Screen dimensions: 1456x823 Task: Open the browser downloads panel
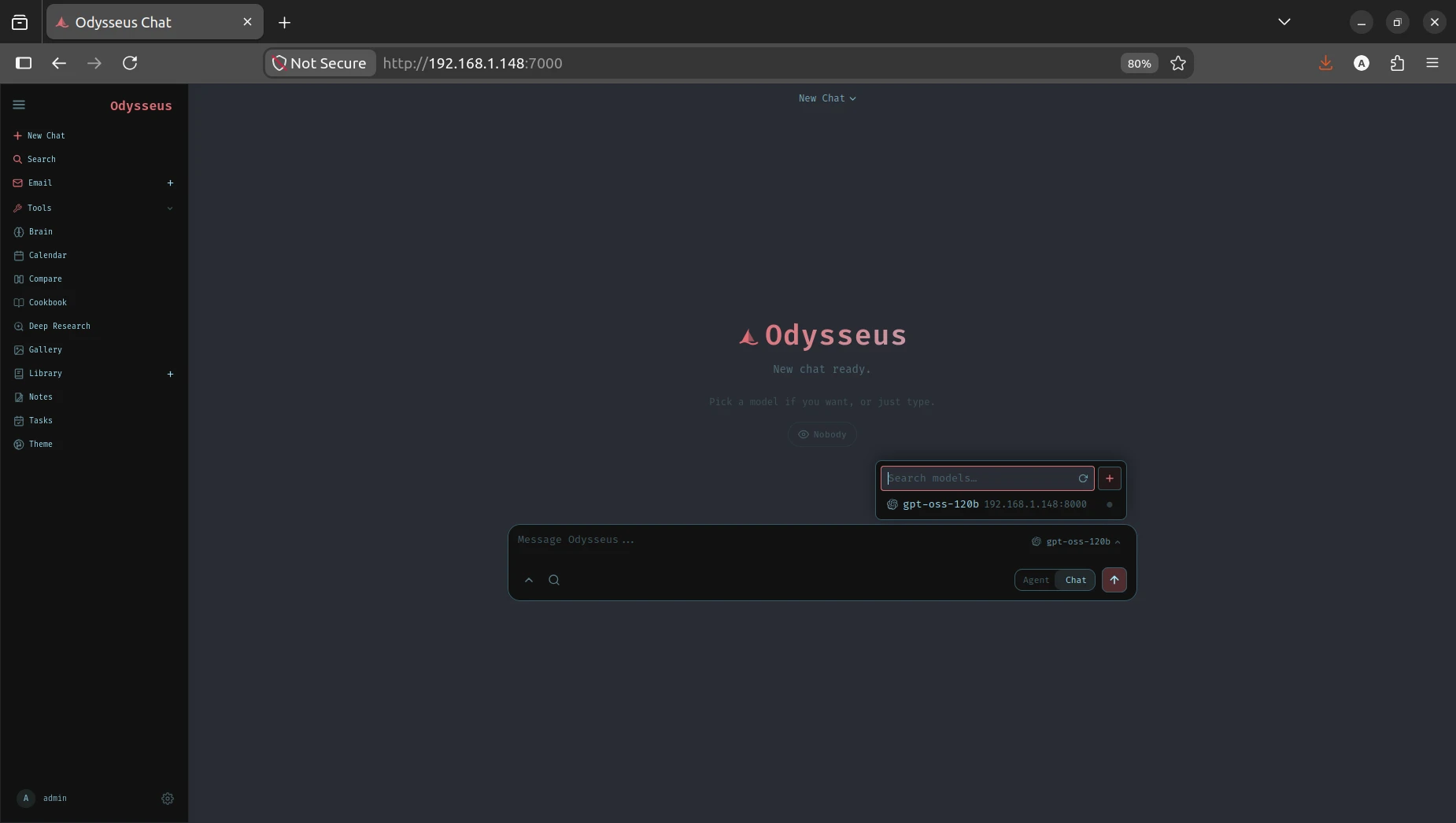tap(1326, 63)
